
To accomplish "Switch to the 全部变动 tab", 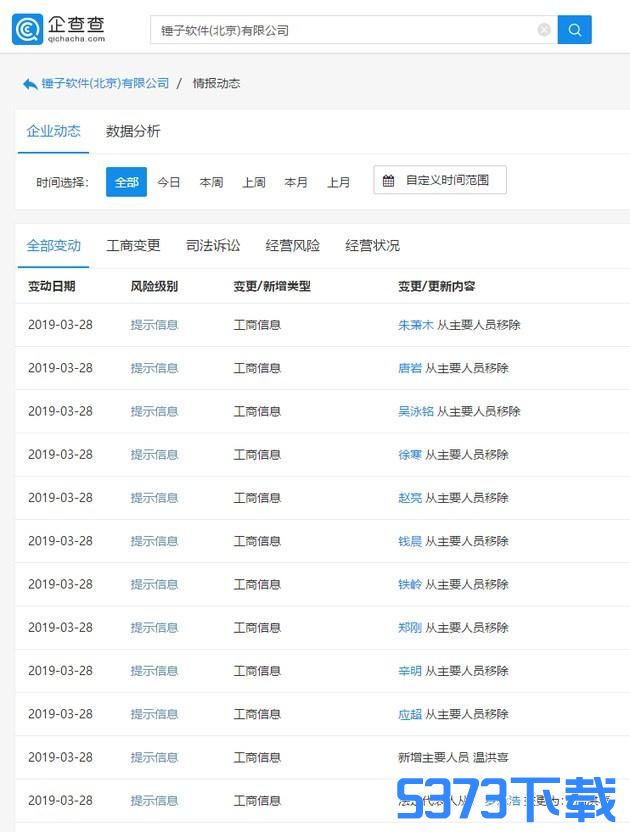I will pos(53,246).
